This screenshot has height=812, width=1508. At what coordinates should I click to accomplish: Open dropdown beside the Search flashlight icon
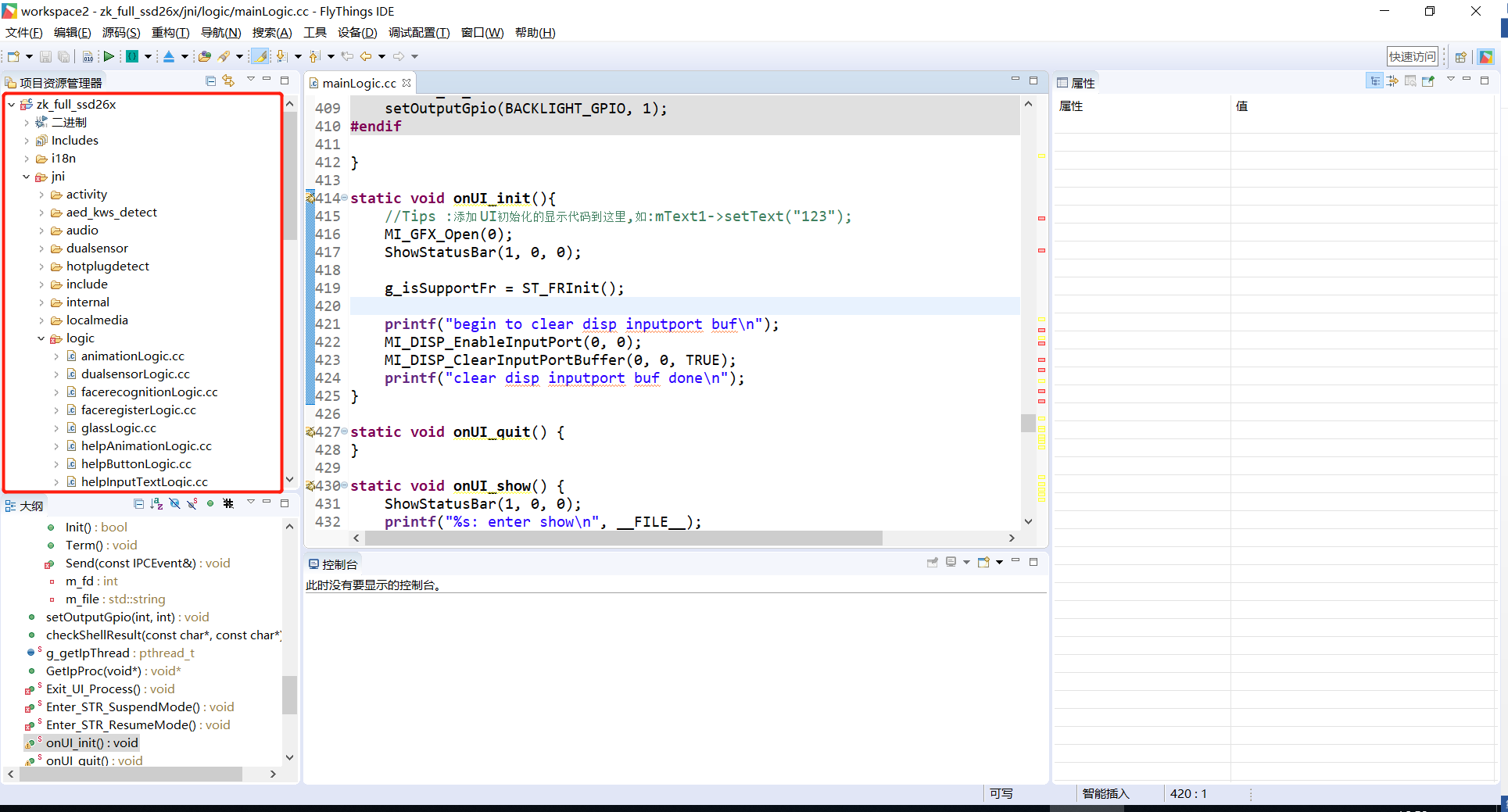tap(240, 56)
